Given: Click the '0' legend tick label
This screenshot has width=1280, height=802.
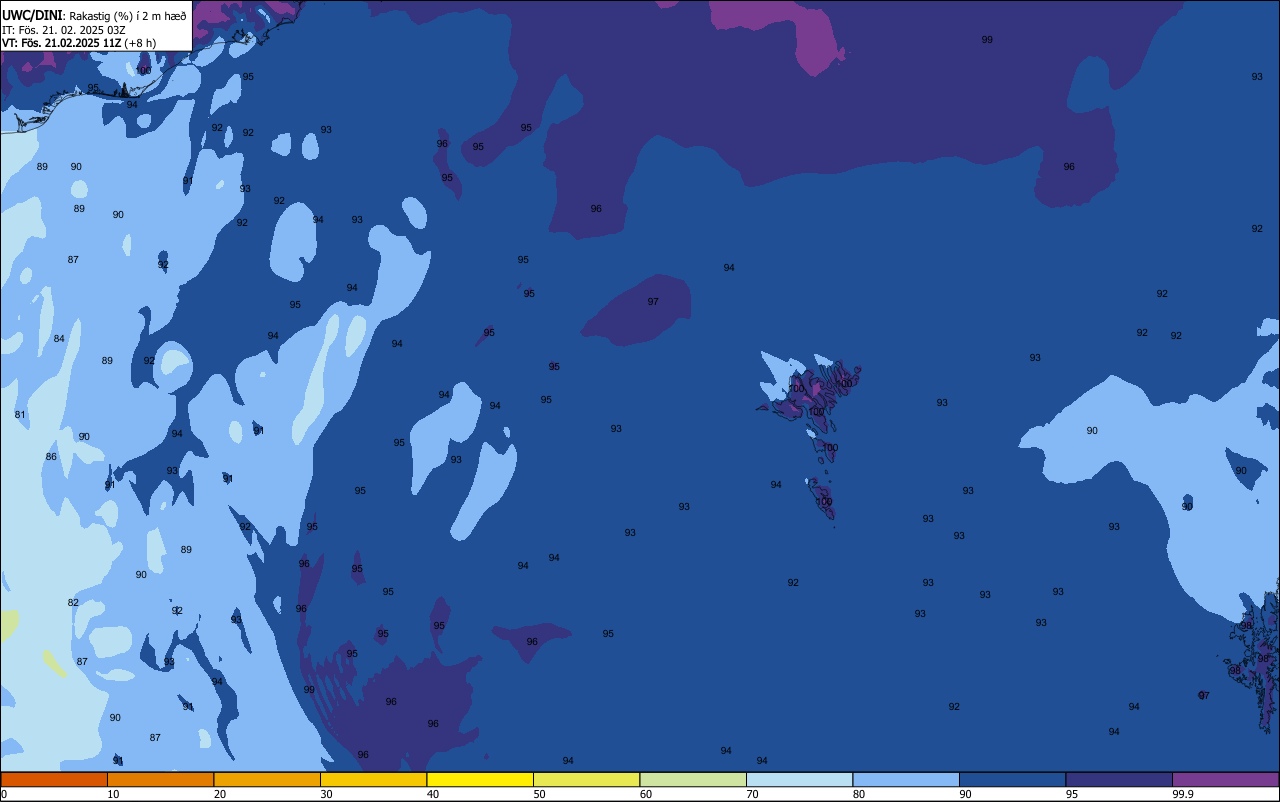Looking at the screenshot, I should click(4, 794).
